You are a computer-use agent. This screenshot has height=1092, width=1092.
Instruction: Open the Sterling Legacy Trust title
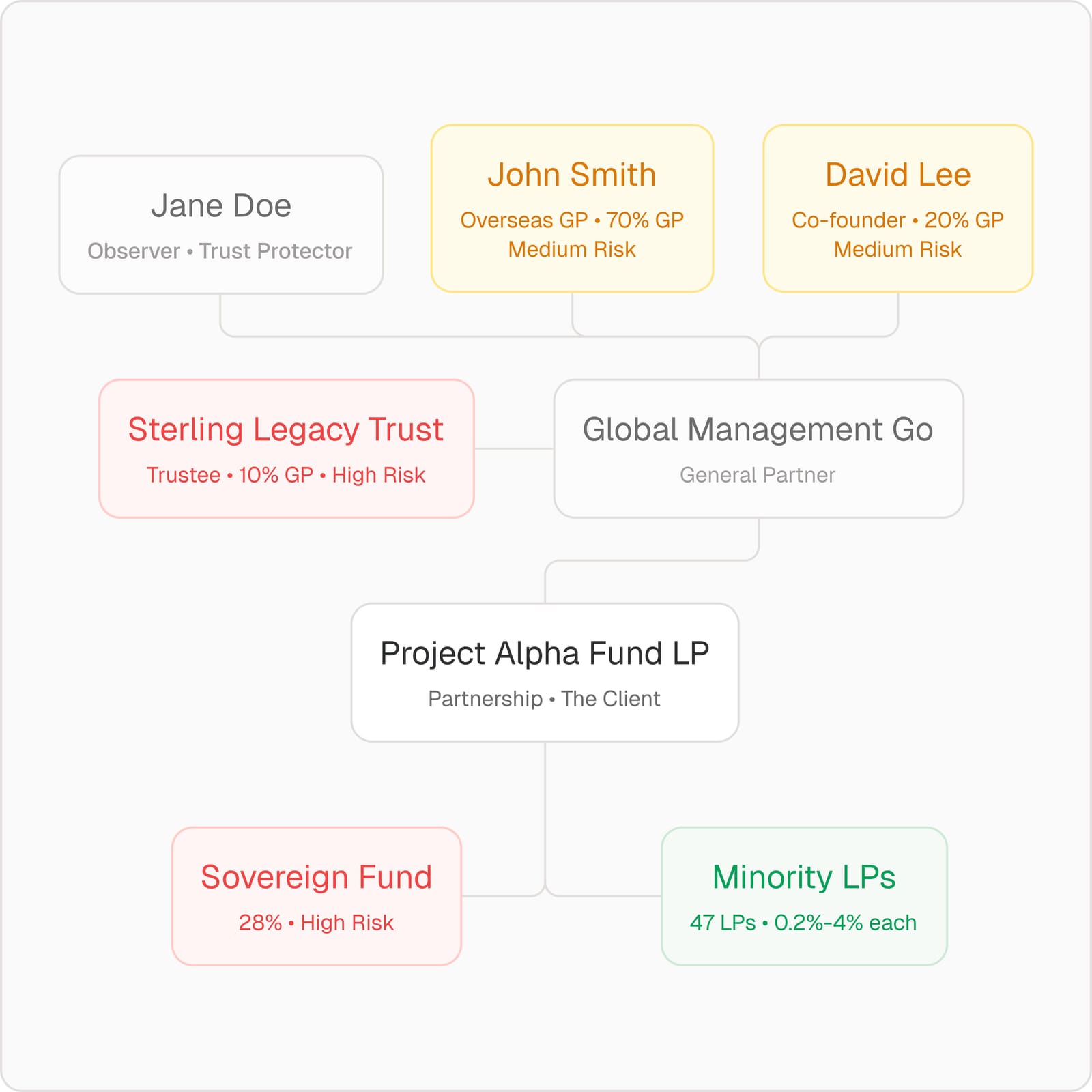pos(286,429)
